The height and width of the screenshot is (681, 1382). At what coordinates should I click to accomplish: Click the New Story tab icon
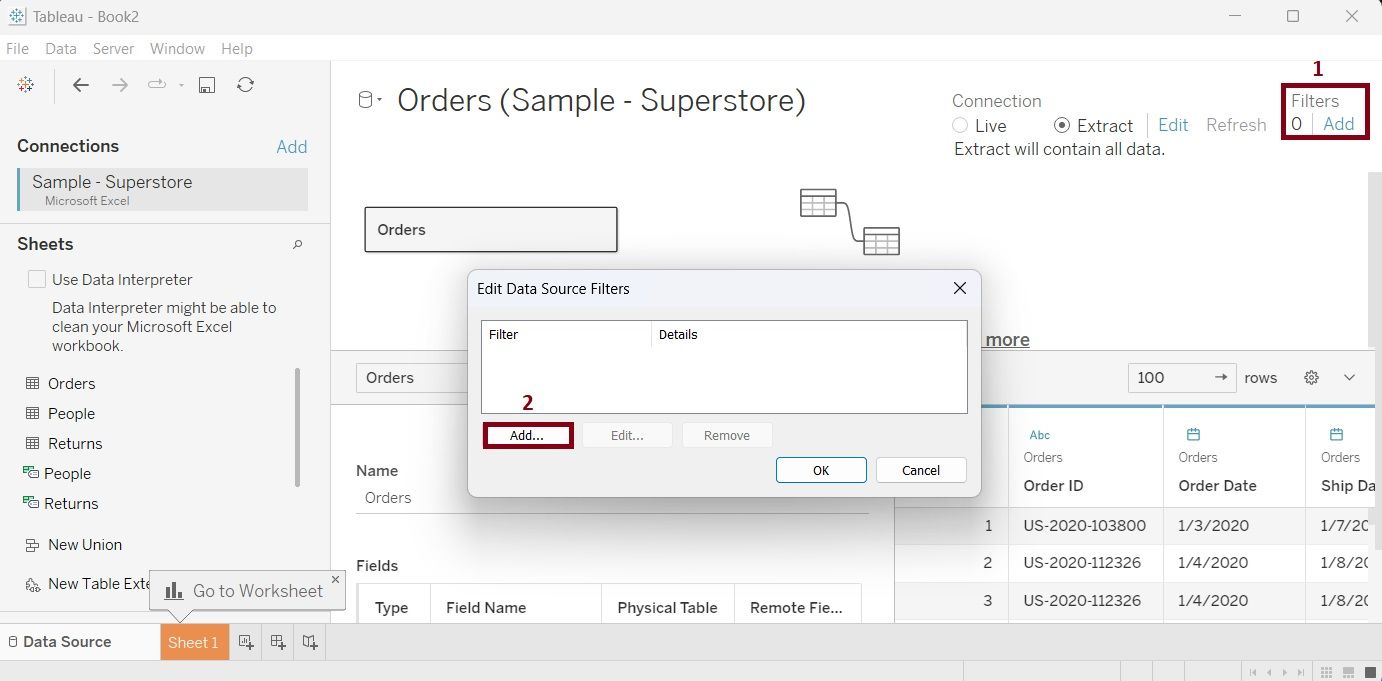(310, 642)
